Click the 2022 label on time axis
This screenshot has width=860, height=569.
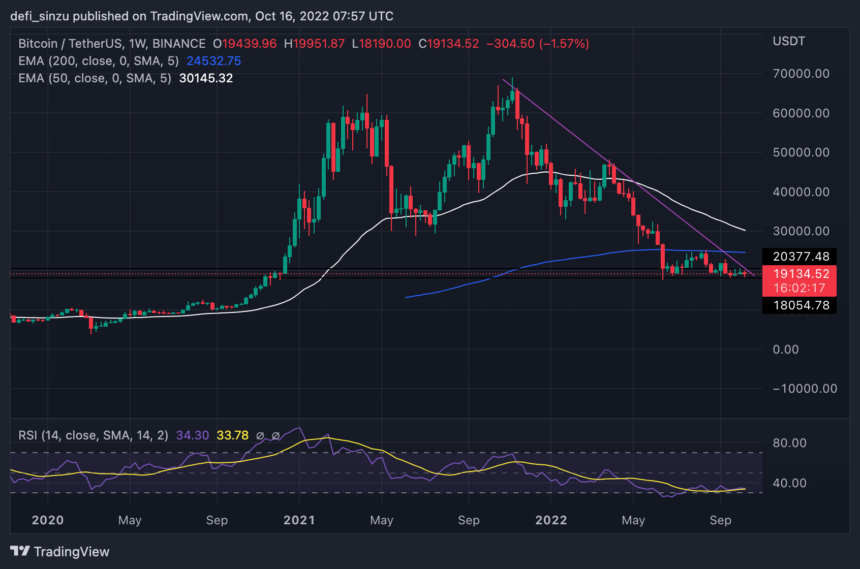point(551,520)
